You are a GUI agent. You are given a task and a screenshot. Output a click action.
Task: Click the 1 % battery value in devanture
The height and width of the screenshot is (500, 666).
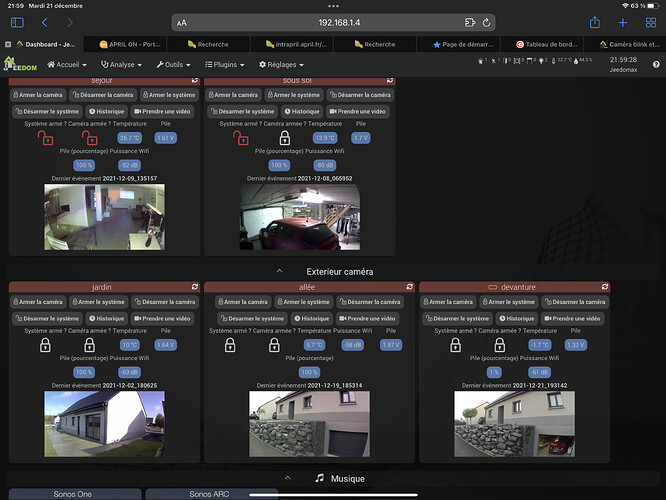(494, 372)
